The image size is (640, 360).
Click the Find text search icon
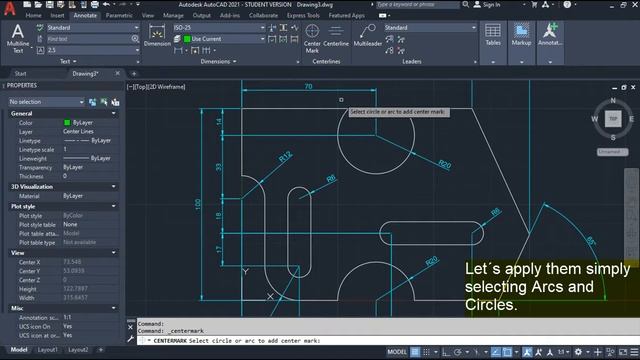pyautogui.click(x=135, y=39)
